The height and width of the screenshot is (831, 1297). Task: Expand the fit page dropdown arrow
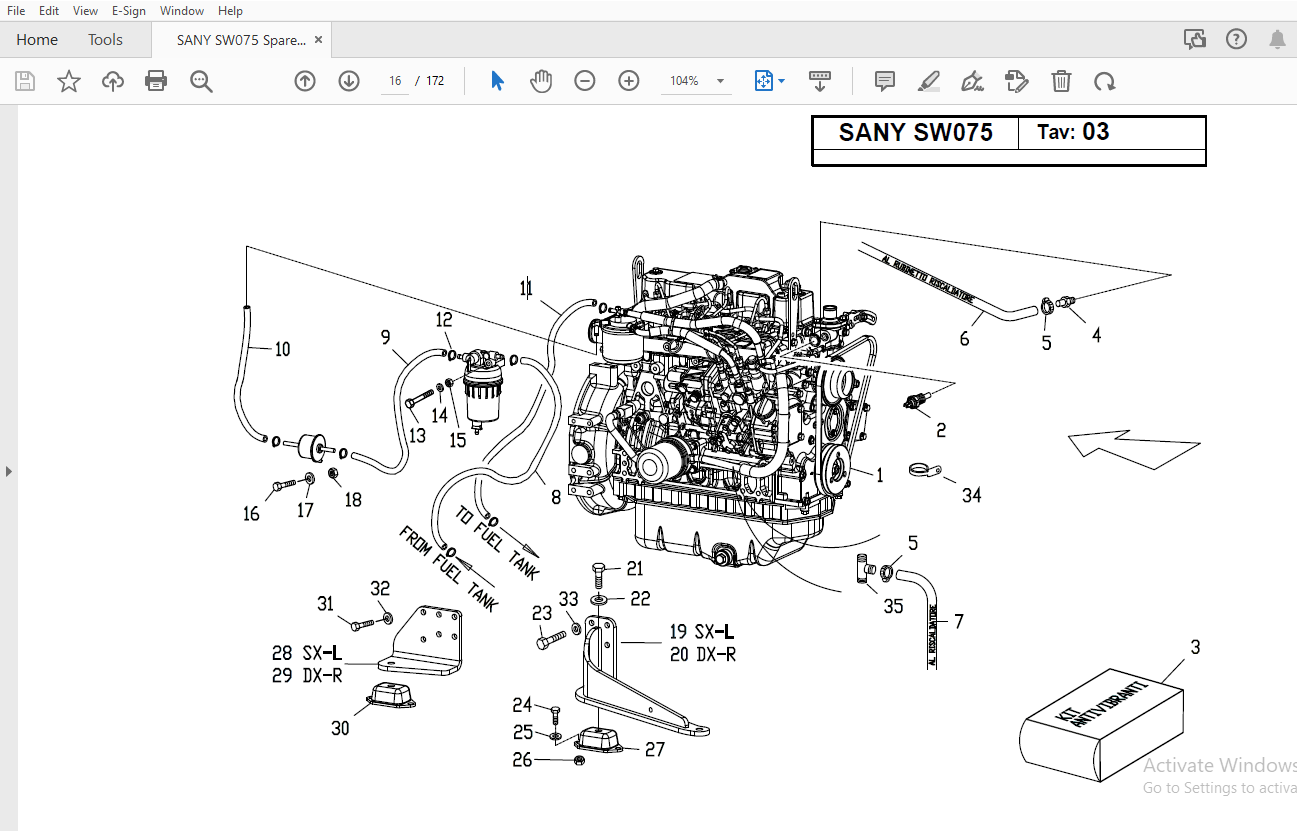coord(782,81)
